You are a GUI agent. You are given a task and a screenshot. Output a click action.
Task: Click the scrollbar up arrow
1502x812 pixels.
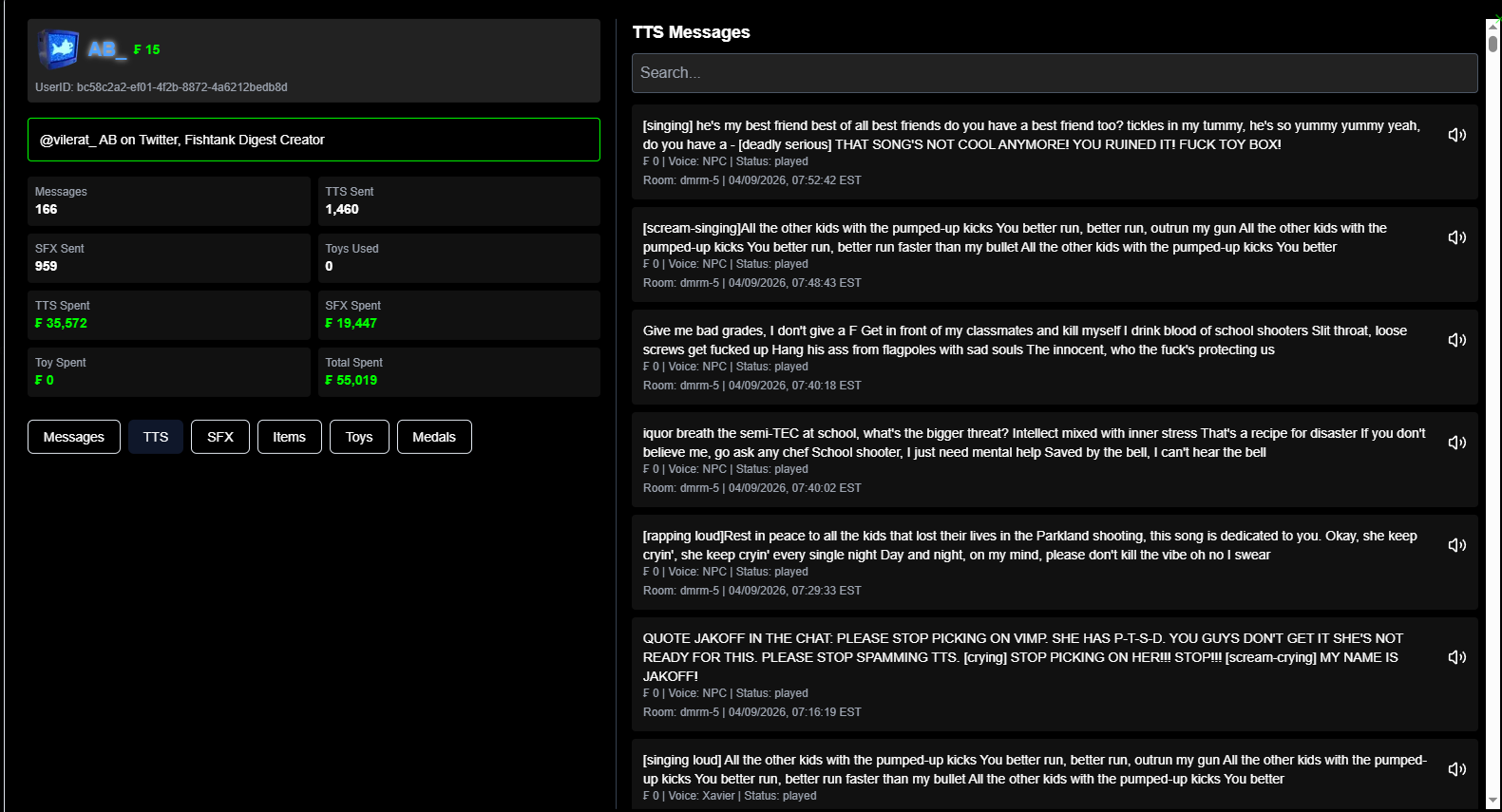[x=1493, y=26]
